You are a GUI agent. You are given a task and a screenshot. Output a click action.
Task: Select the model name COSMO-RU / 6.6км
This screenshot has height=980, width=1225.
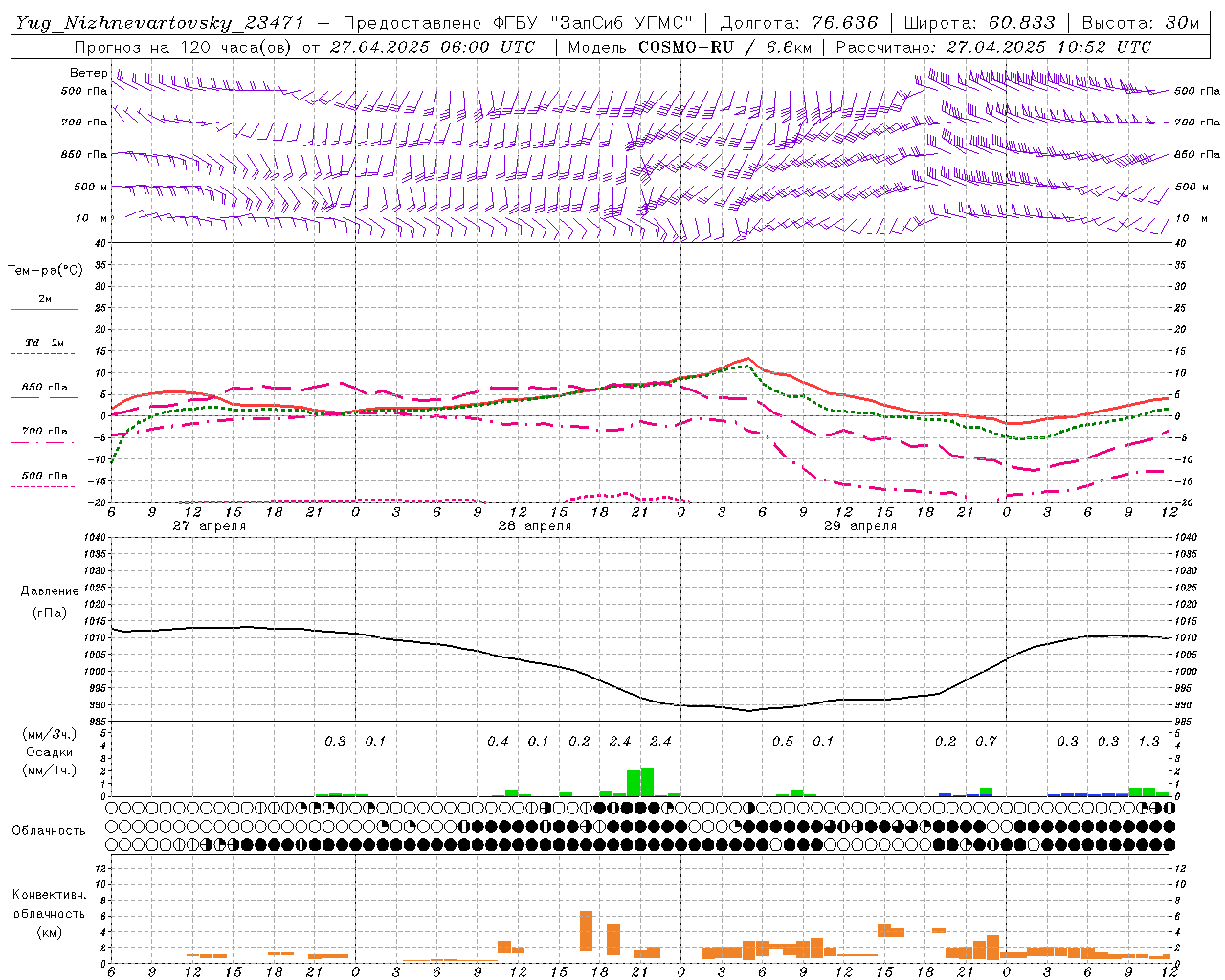click(724, 47)
